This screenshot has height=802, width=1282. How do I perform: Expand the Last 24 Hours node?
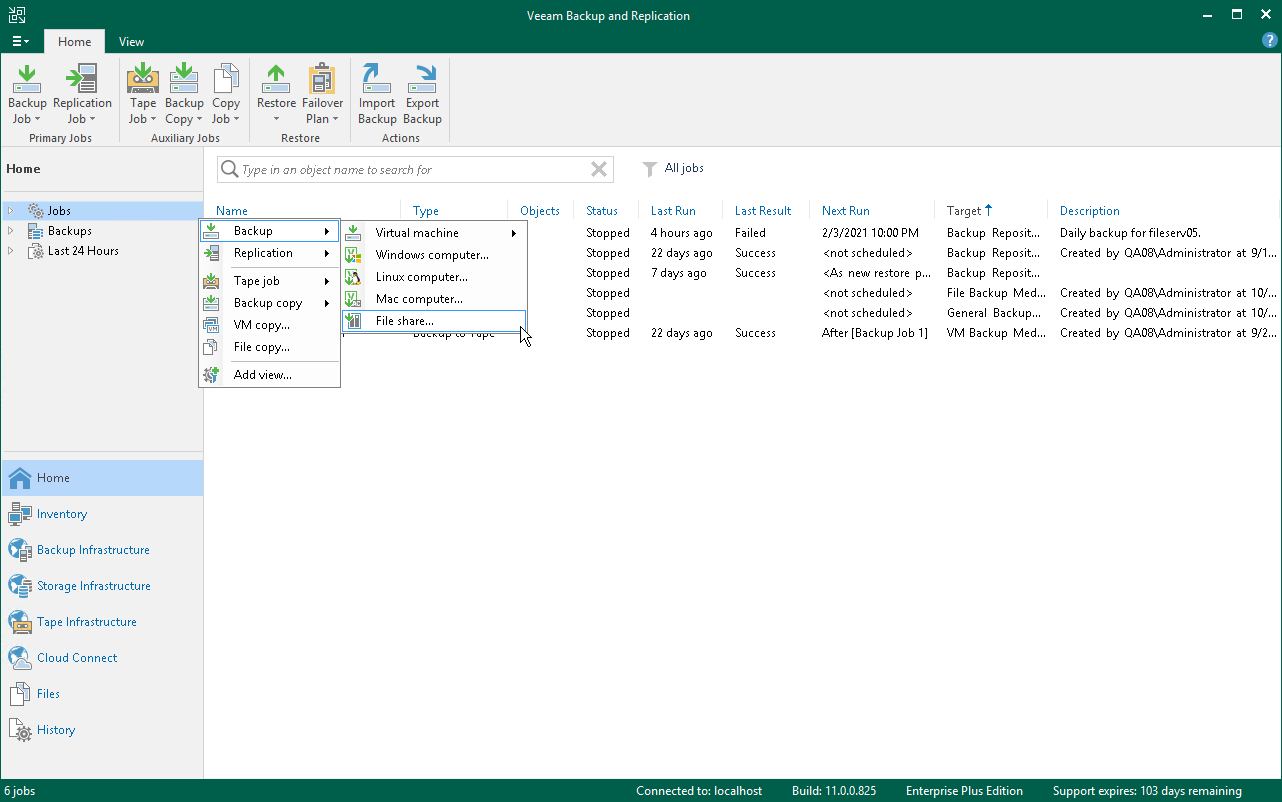tap(11, 251)
